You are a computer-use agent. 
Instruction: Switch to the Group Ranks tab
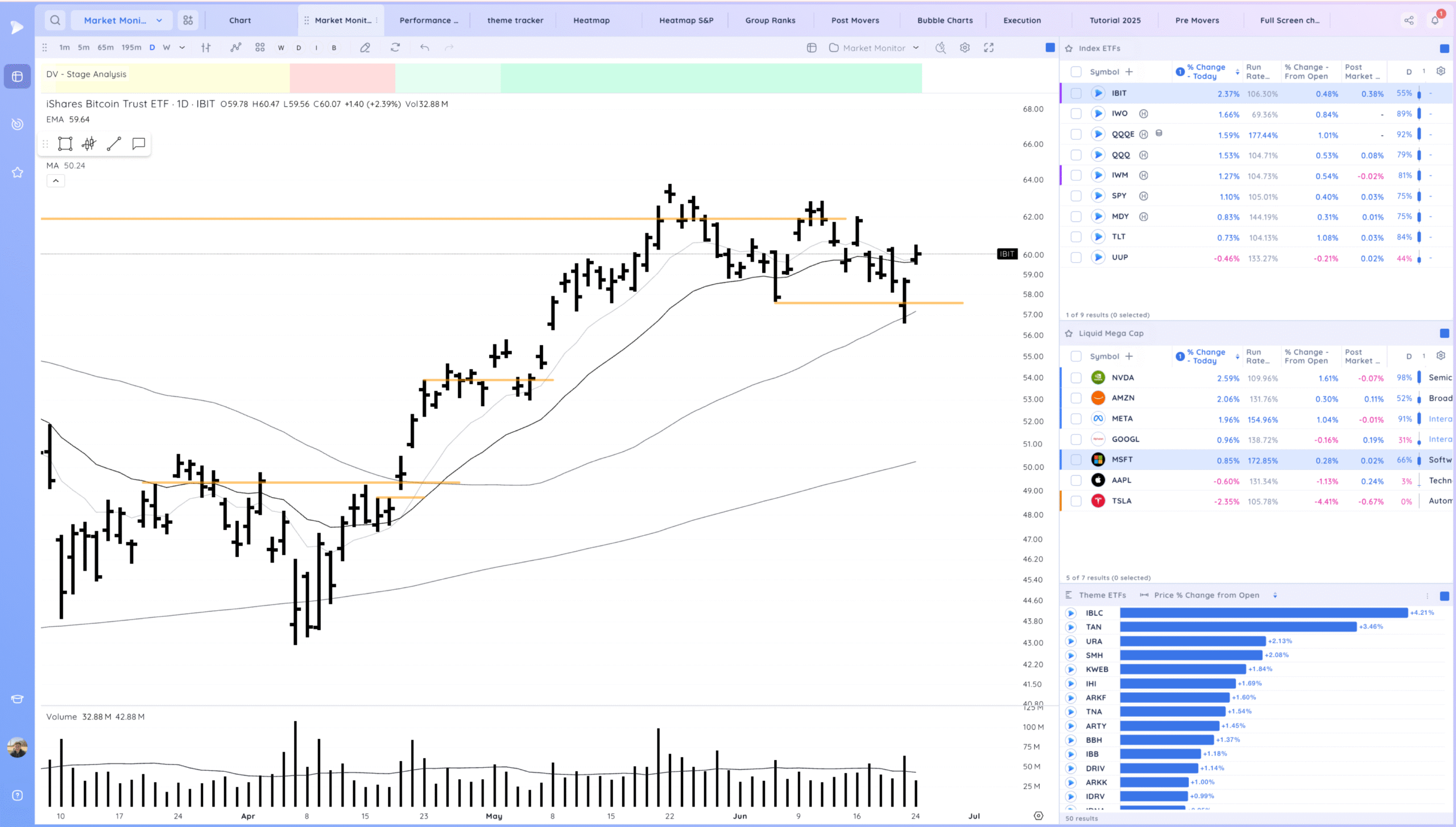coord(771,20)
